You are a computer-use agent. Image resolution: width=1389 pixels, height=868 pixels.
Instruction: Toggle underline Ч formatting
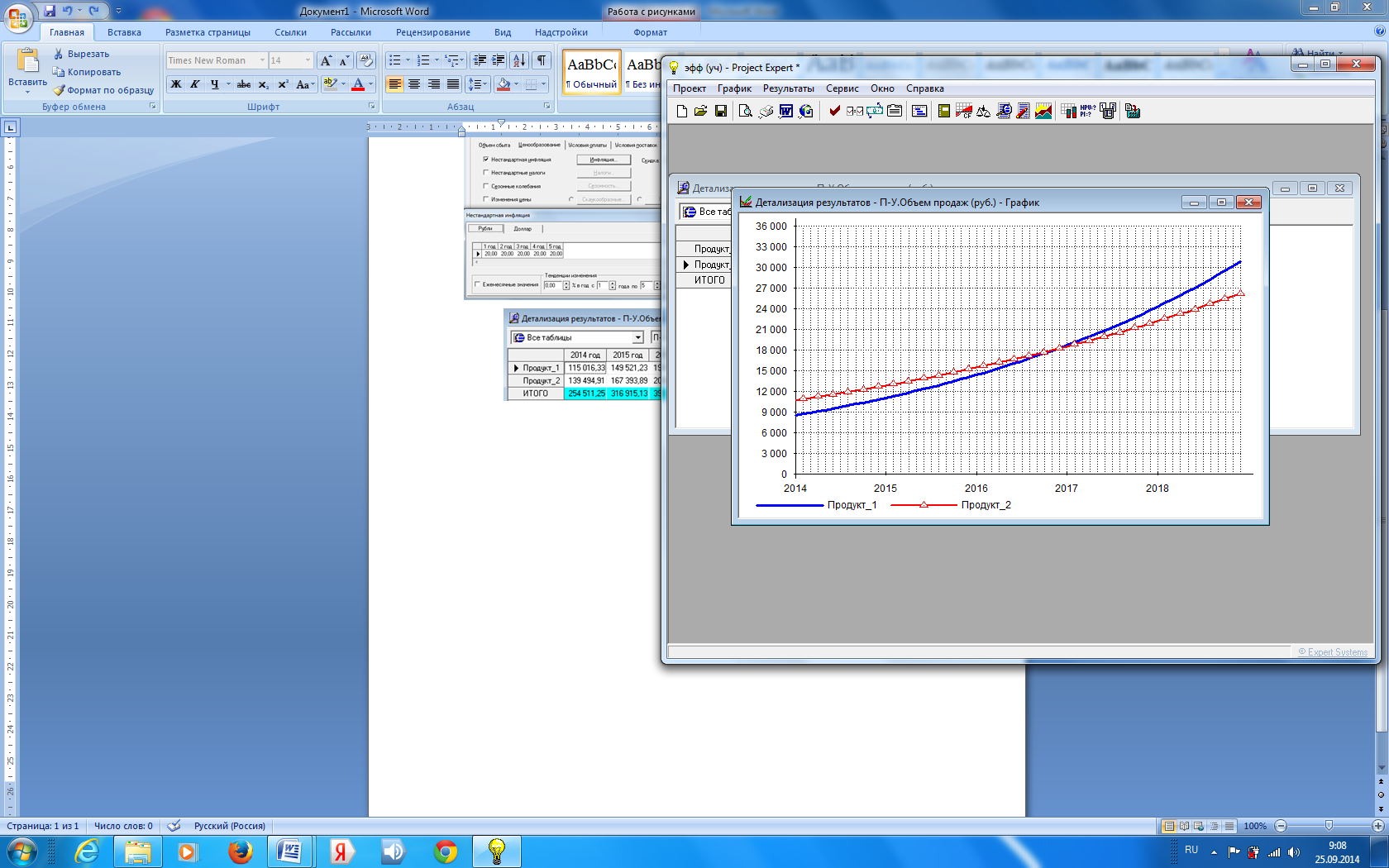[x=215, y=84]
